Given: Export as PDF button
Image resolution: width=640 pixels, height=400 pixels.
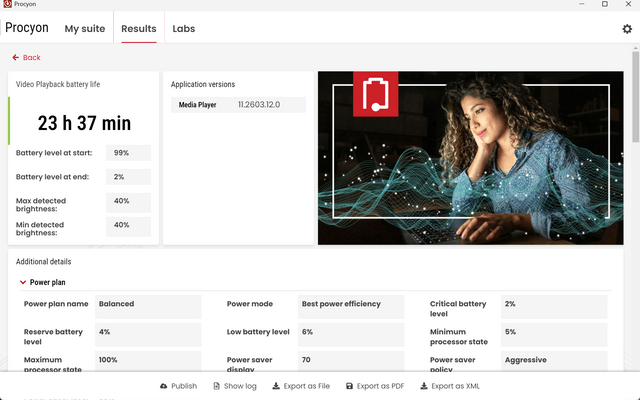Looking at the screenshot, I should 375,386.
